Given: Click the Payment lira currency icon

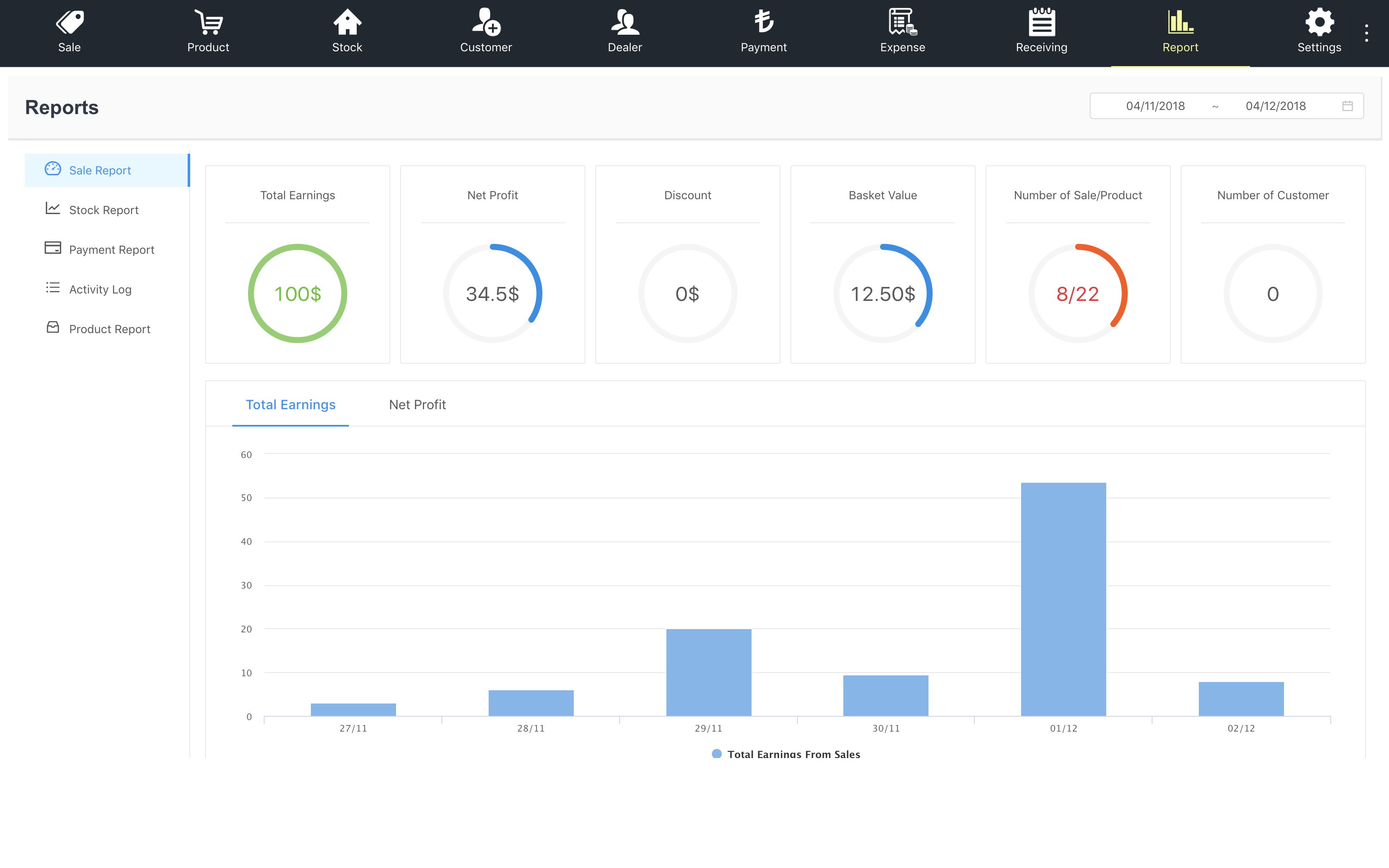Looking at the screenshot, I should [764, 22].
